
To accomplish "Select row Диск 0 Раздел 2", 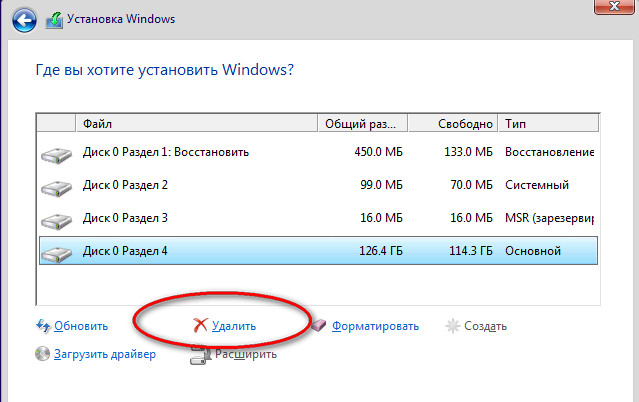I will 318,185.
